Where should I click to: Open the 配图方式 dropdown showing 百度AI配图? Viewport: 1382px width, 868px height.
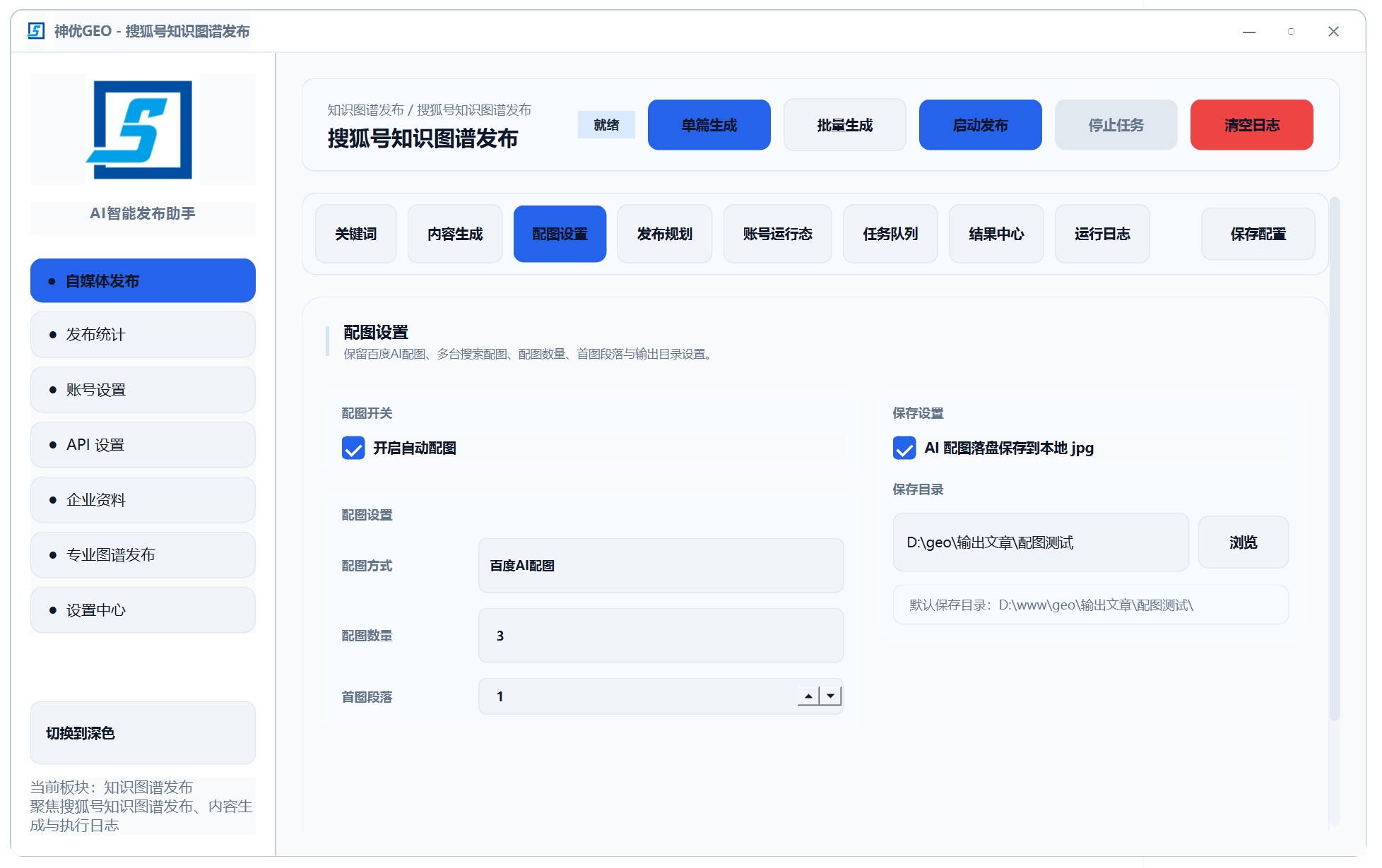click(661, 565)
